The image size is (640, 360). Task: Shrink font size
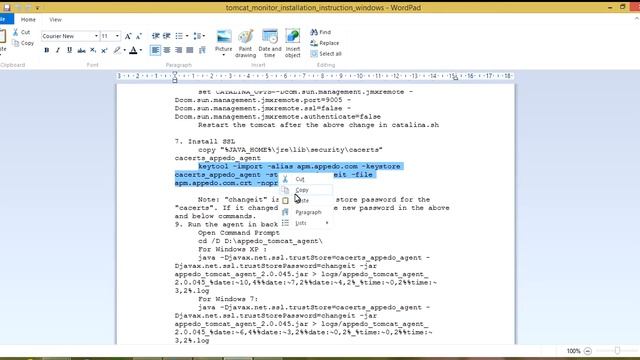(139, 36)
